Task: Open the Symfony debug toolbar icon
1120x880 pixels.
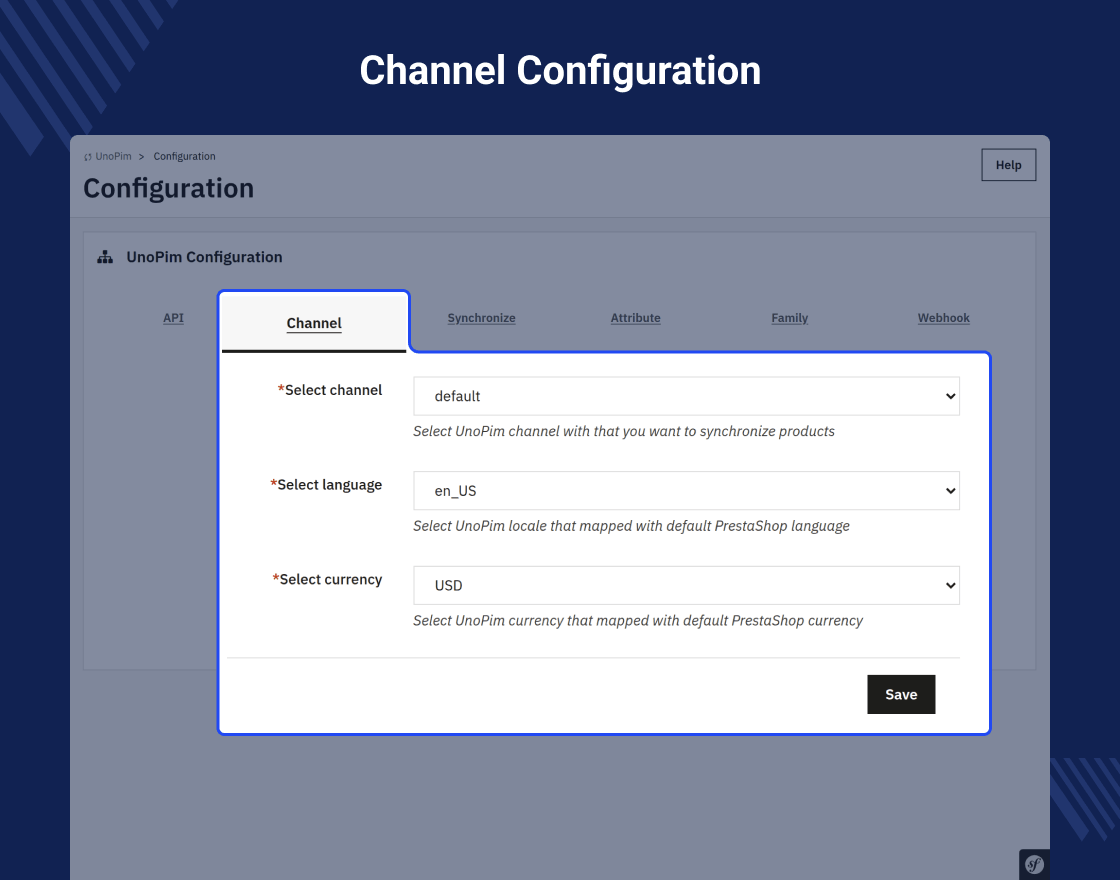Action: tap(1034, 864)
